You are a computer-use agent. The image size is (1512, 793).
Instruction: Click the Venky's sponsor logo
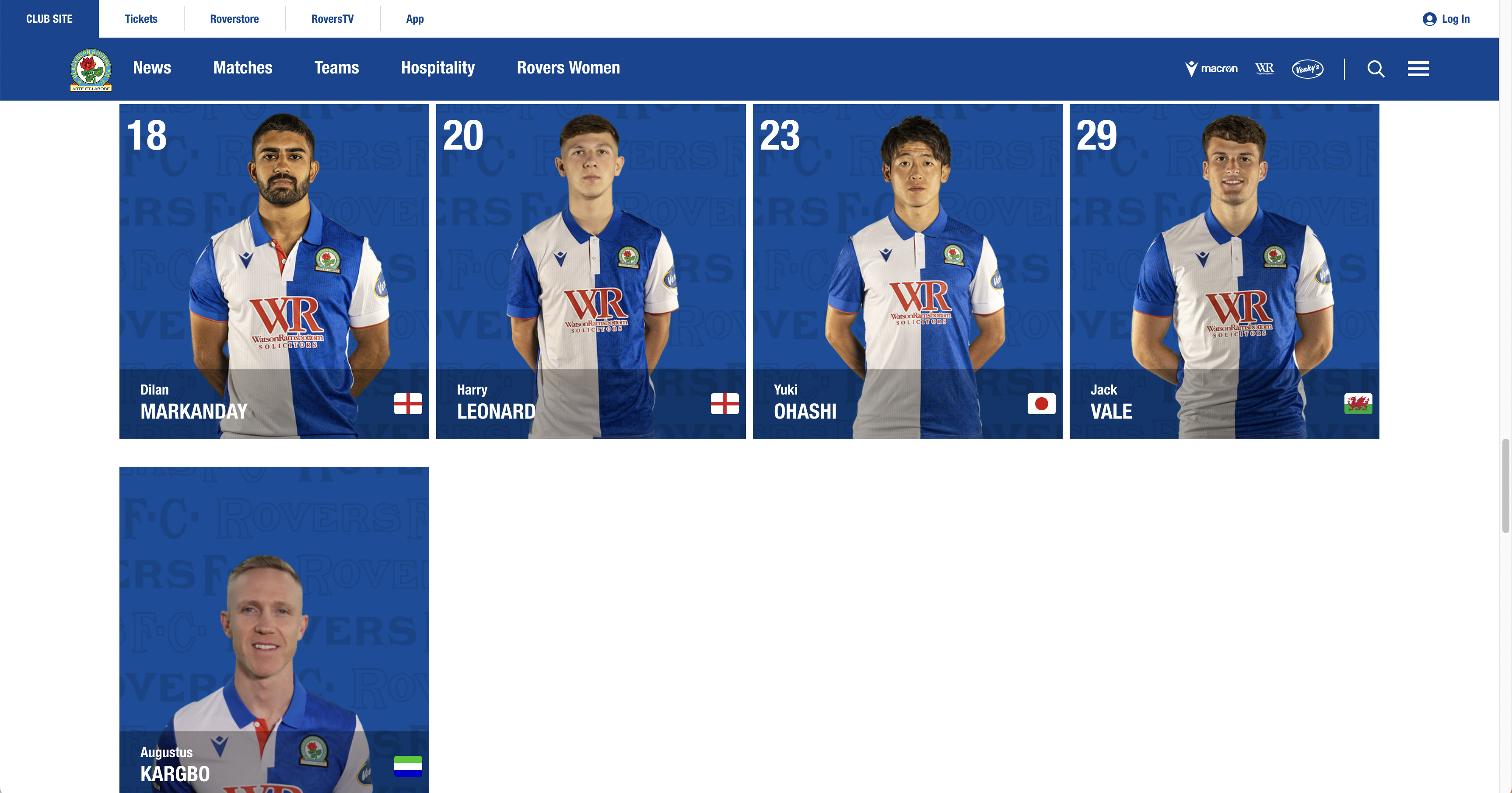pos(1308,69)
